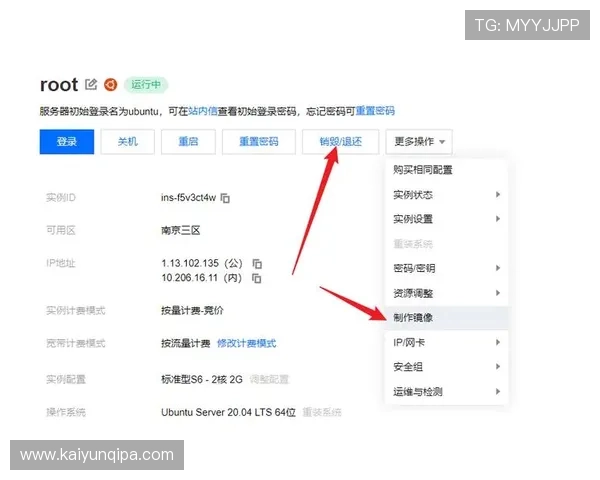Expand the IP/网卡 submenu
Viewport: 600px width, 480px height.
447,343
